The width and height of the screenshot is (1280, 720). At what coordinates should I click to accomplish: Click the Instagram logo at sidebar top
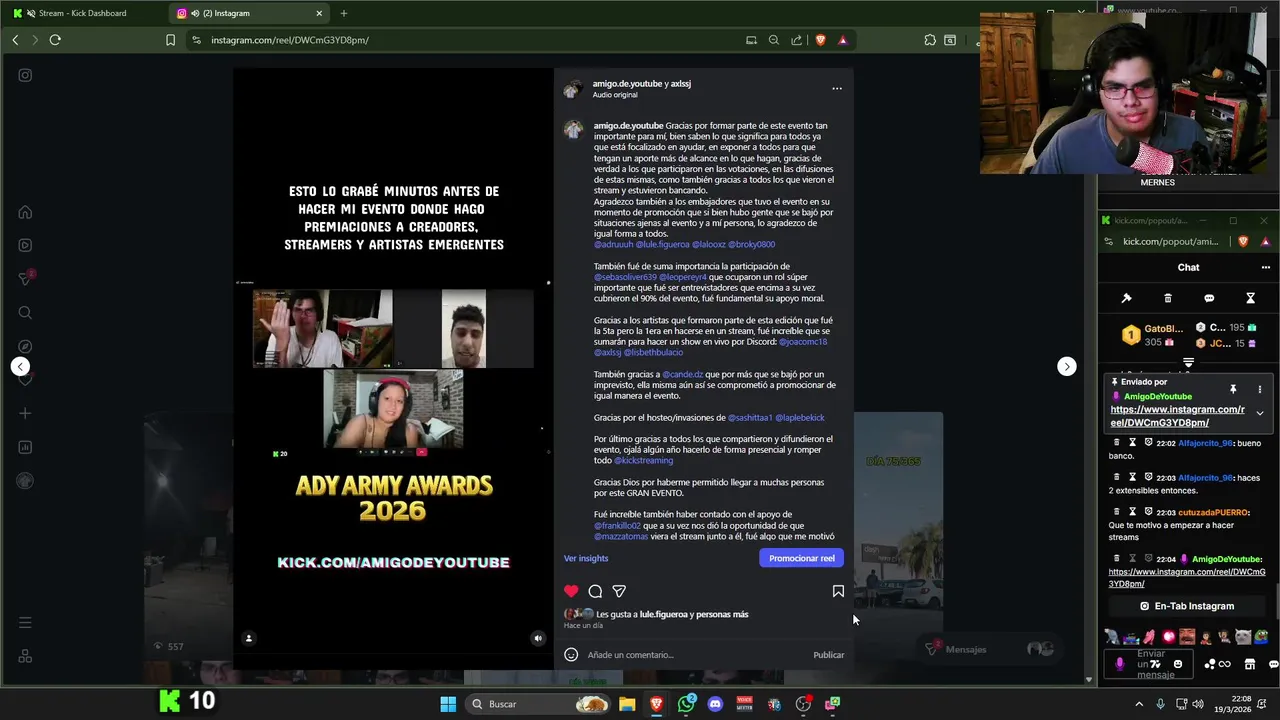tap(25, 75)
